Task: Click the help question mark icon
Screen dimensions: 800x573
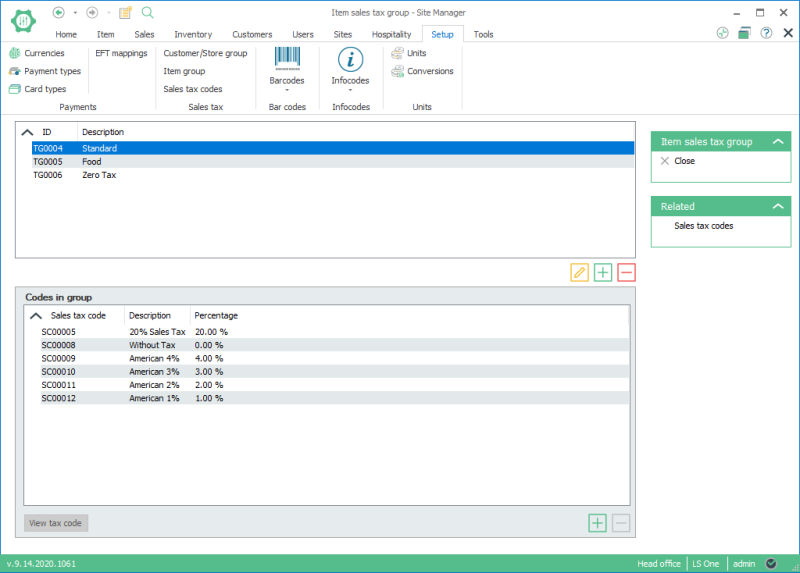Action: (x=766, y=33)
